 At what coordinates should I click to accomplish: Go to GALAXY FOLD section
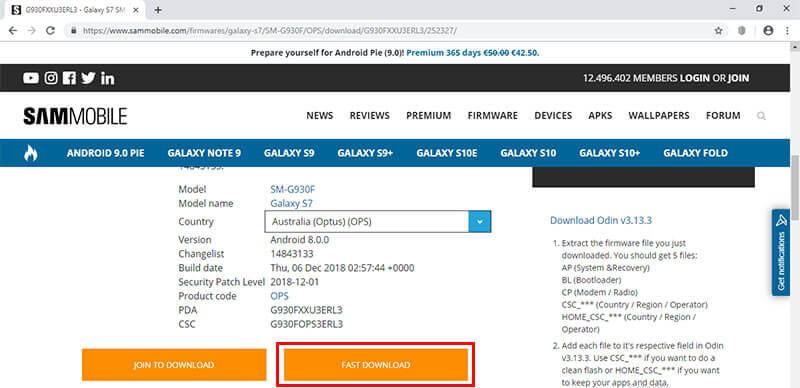coord(695,153)
